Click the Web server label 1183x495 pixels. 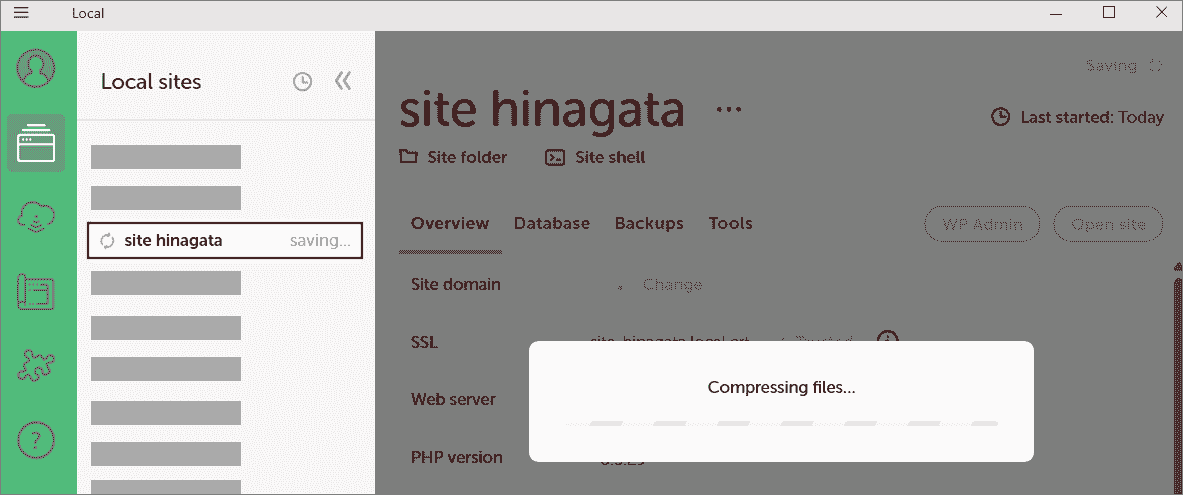(453, 398)
